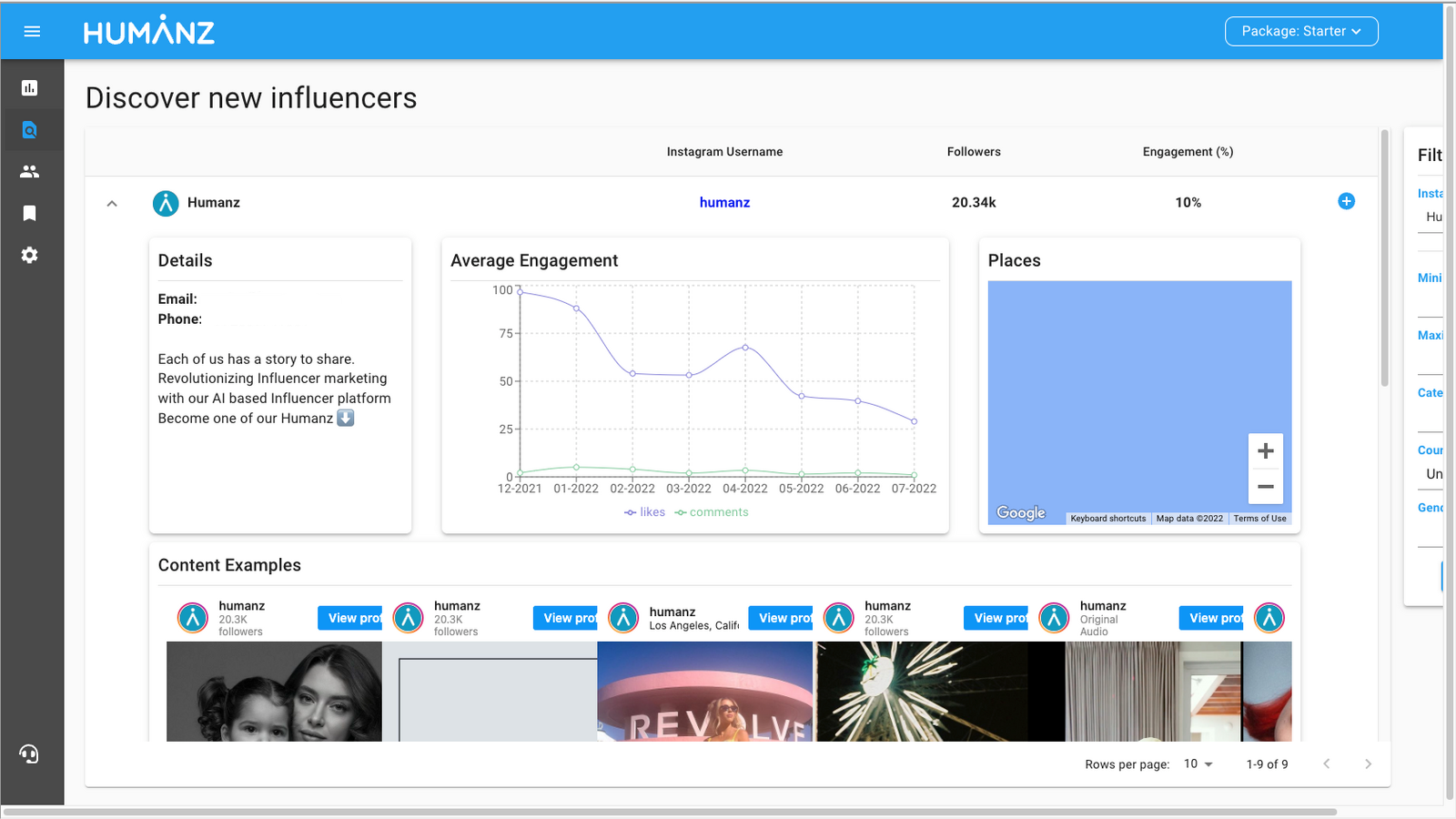
Task: Go to next page of results
Action: 1368,763
